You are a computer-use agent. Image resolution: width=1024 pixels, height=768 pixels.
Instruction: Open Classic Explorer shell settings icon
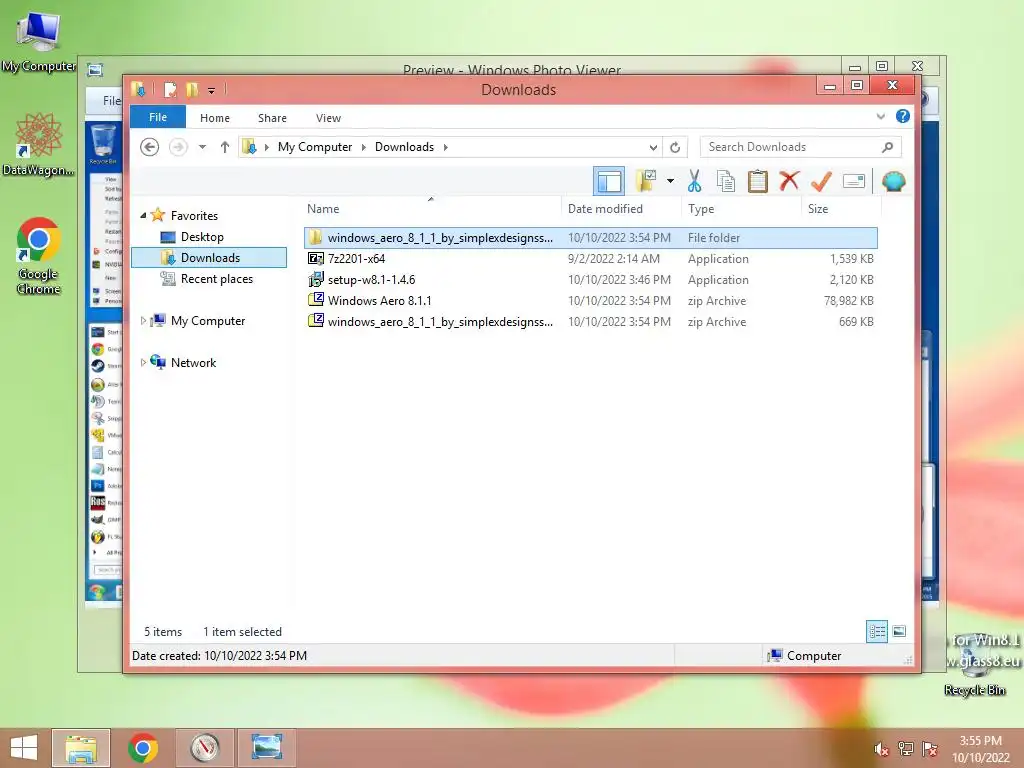pos(893,181)
